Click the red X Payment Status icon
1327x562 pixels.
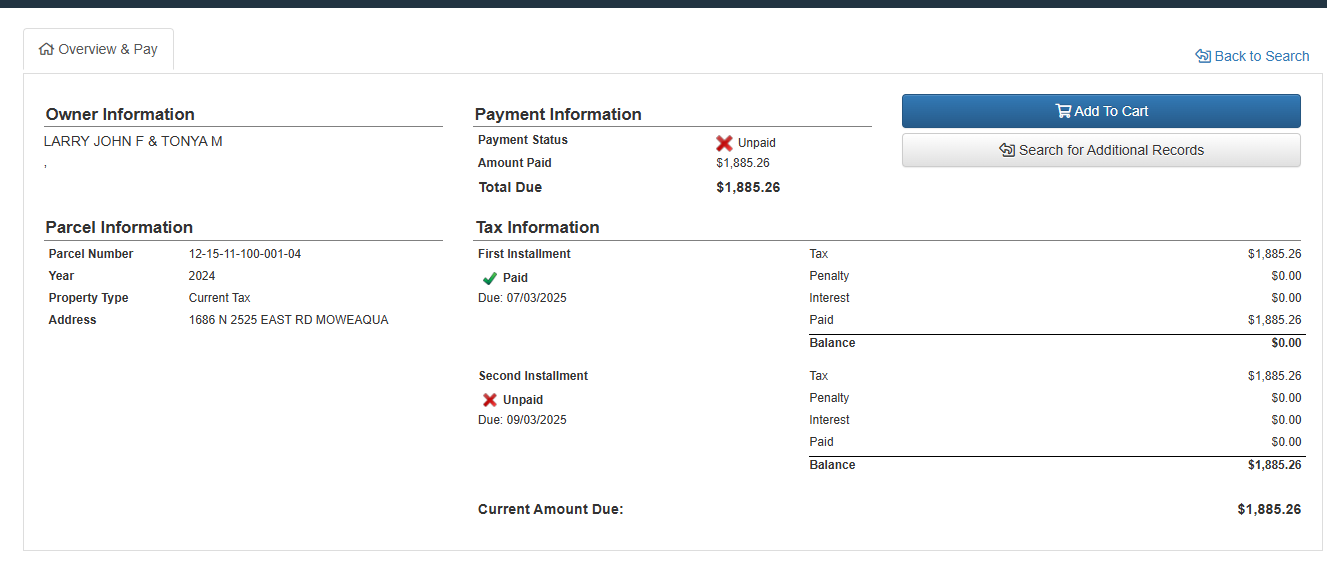pyautogui.click(x=724, y=143)
